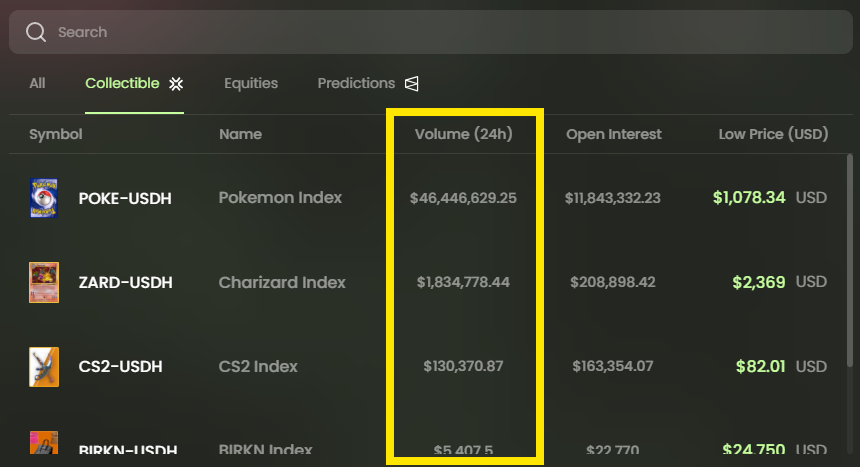This screenshot has height=467, width=860.
Task: Click the table's vertical scrollbar
Action: pyautogui.click(x=850, y=261)
